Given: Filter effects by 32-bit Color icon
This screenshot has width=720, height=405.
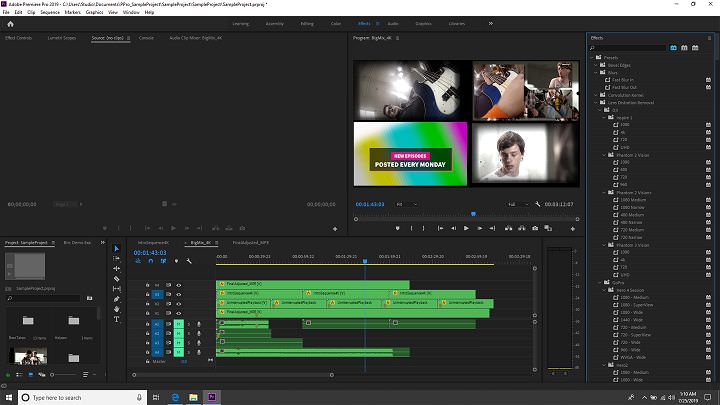Looking at the screenshot, I should click(x=684, y=48).
